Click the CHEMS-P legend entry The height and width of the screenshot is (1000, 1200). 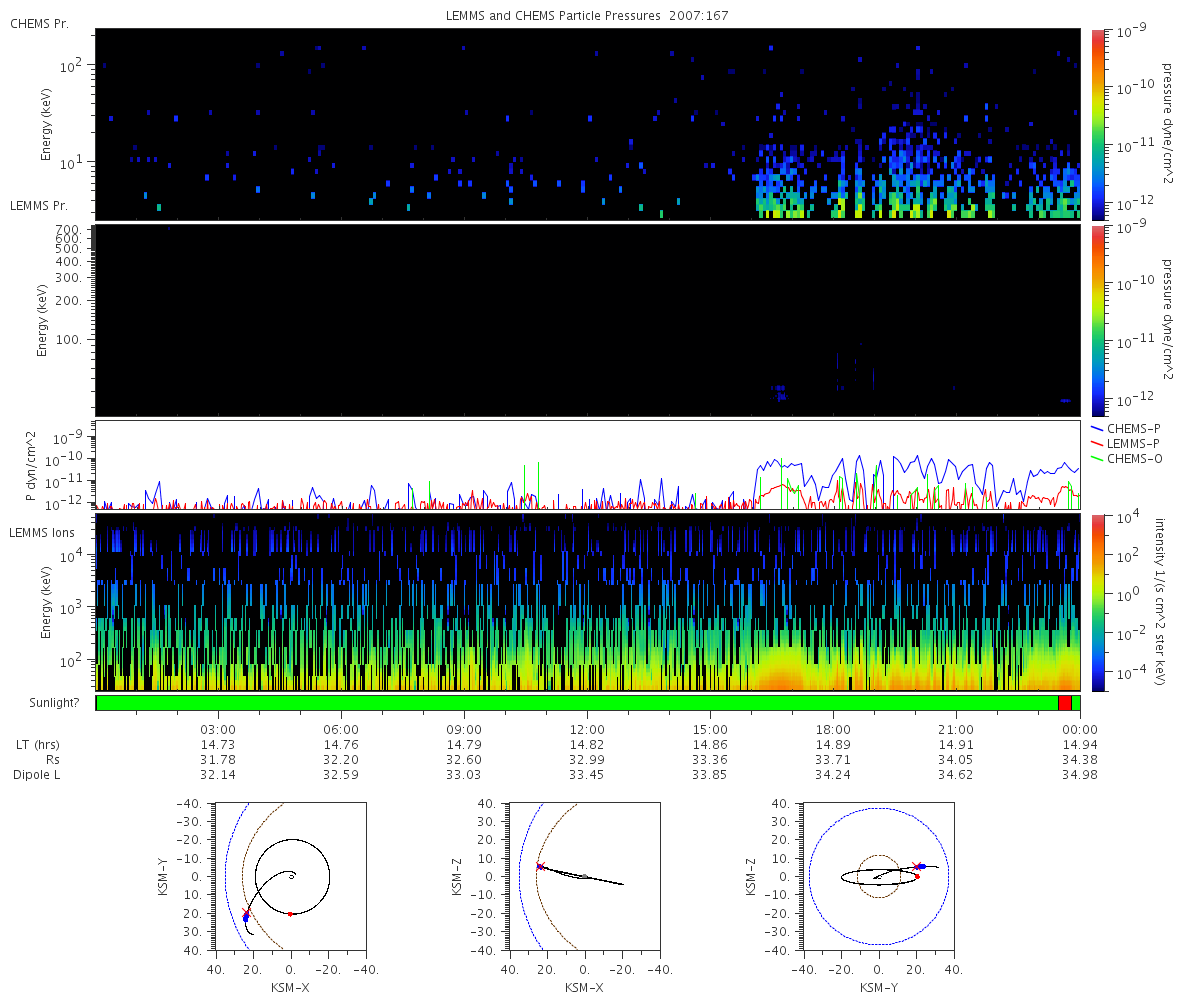click(1135, 429)
